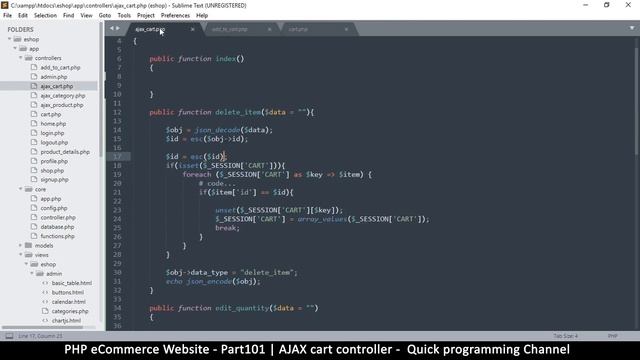Close the ajax_cart.php tab
The image size is (640, 360).
point(192,29)
